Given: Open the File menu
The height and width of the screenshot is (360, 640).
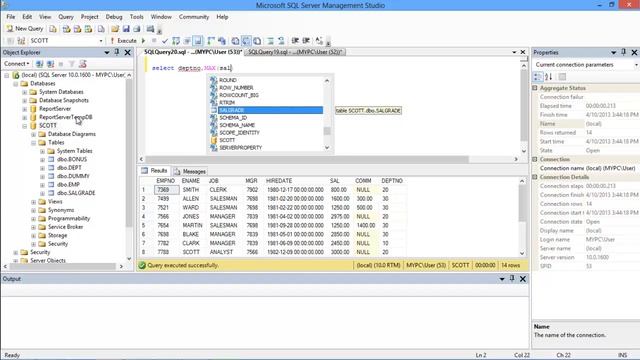Looking at the screenshot, I should (x=11, y=17).
